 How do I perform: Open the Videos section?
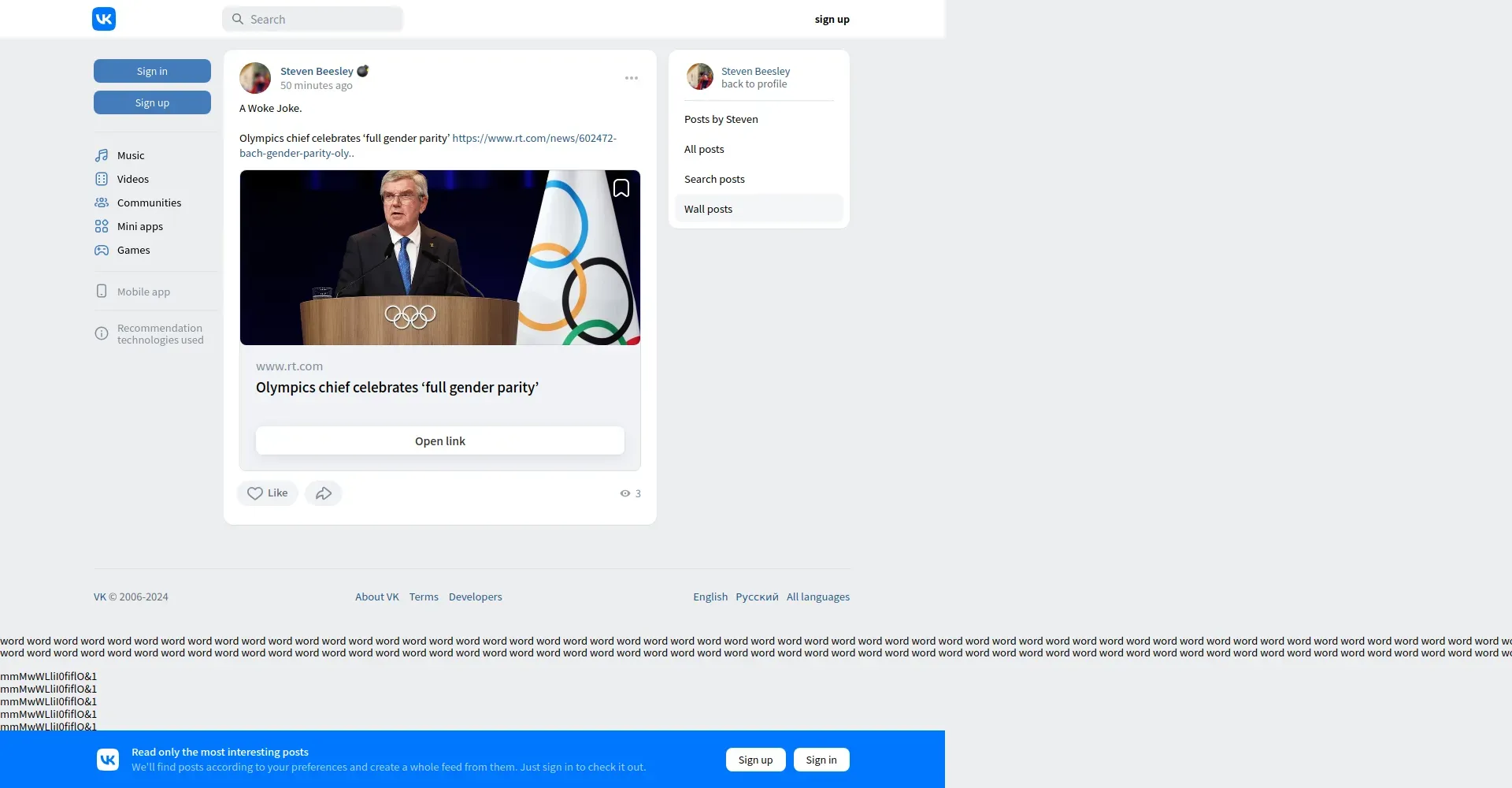pyautogui.click(x=133, y=179)
